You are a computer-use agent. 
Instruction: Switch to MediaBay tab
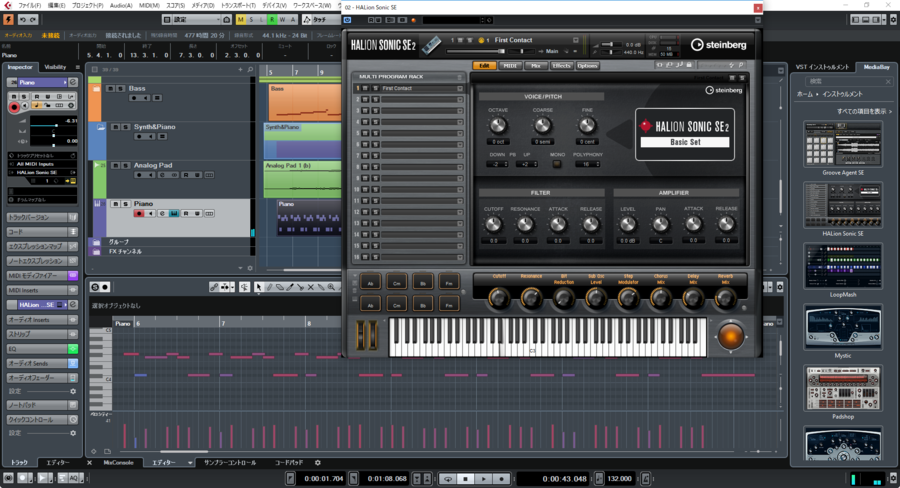pyautogui.click(x=876, y=67)
